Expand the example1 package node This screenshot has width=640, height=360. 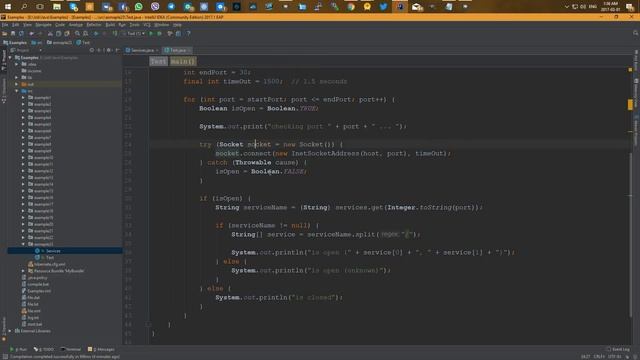click(23, 98)
